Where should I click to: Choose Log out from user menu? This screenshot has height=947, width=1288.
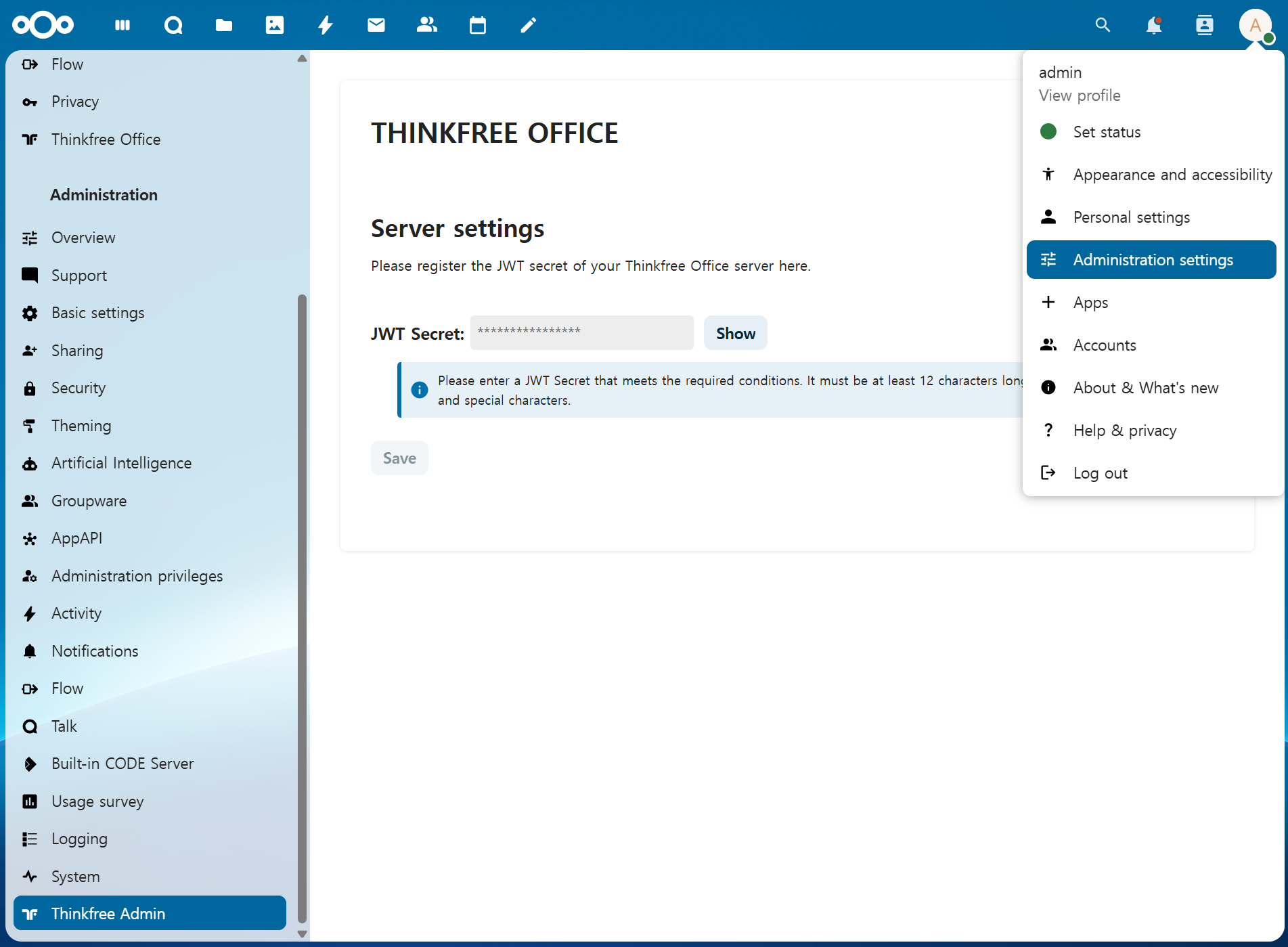click(1151, 473)
